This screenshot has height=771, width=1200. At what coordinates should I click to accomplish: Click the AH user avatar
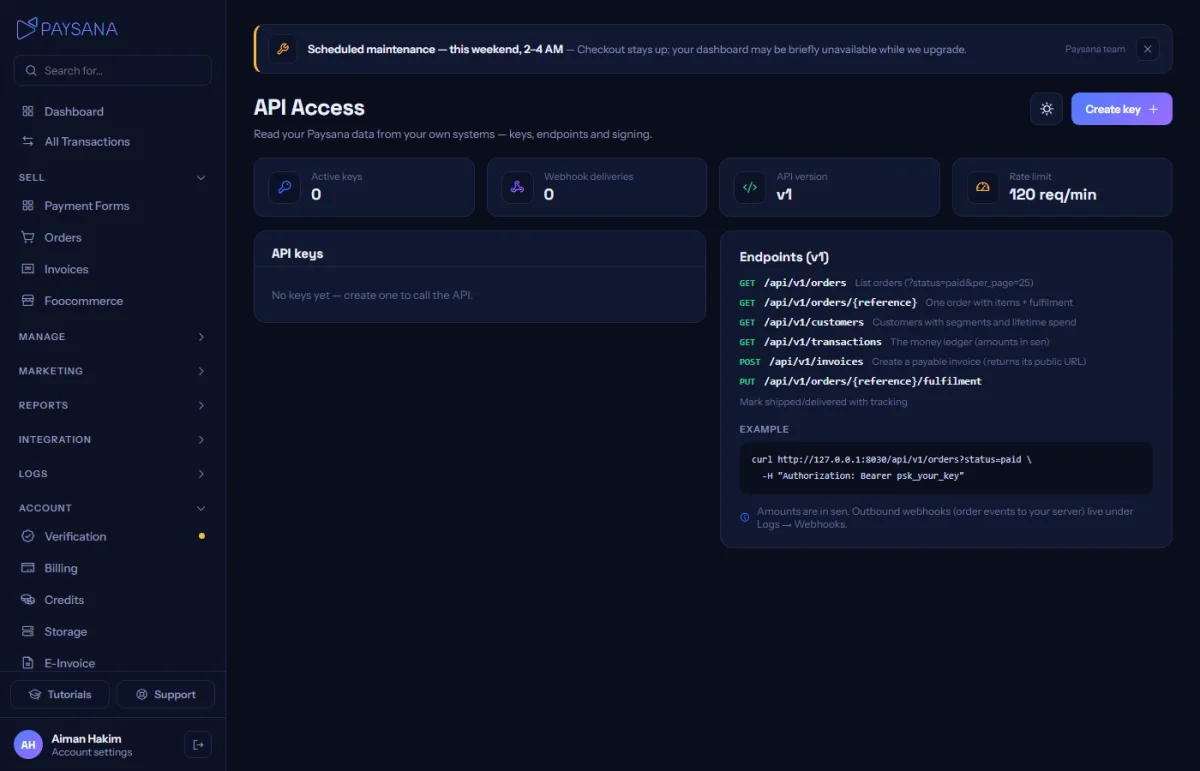point(28,745)
